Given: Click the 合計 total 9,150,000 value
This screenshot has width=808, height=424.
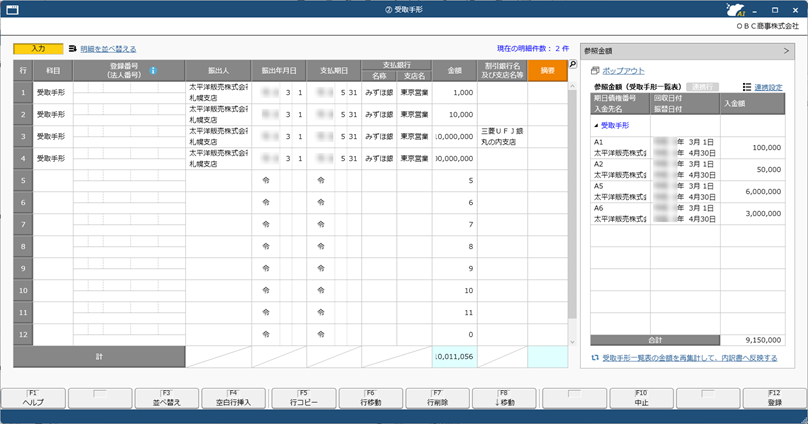Looking at the screenshot, I should [x=752, y=340].
